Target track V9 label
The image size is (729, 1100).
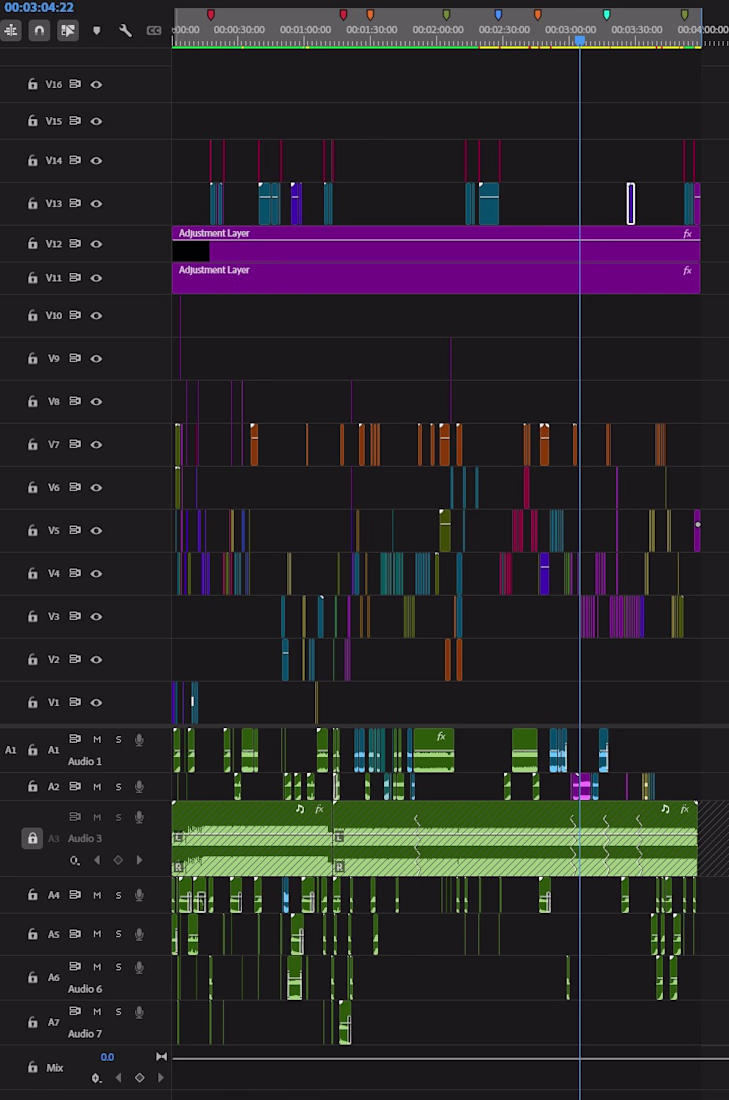click(53, 358)
